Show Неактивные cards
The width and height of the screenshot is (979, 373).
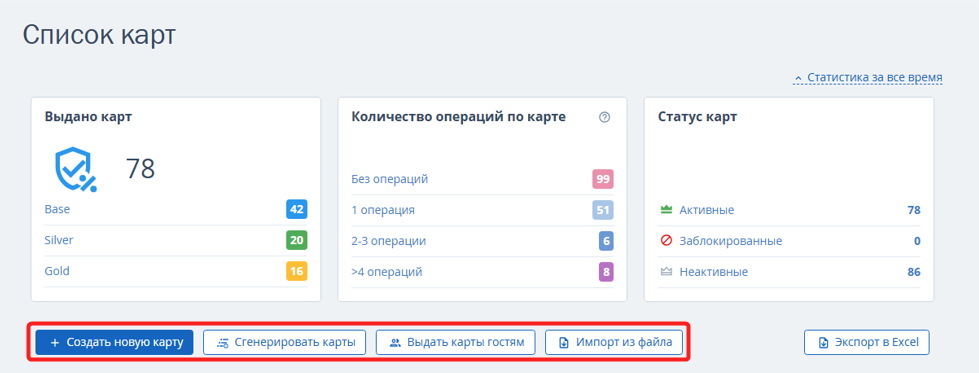pos(713,272)
